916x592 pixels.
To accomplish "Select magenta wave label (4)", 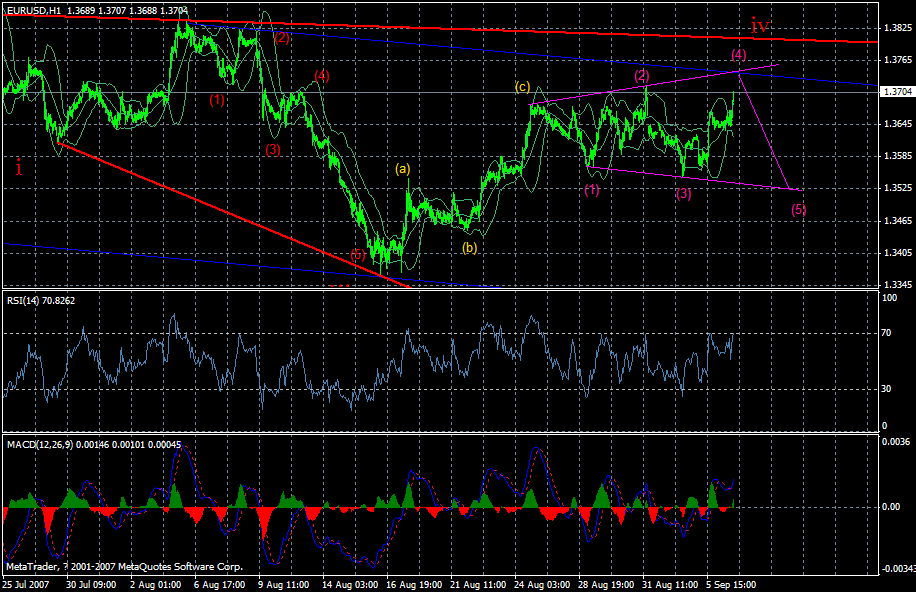I will pyautogui.click(x=738, y=54).
